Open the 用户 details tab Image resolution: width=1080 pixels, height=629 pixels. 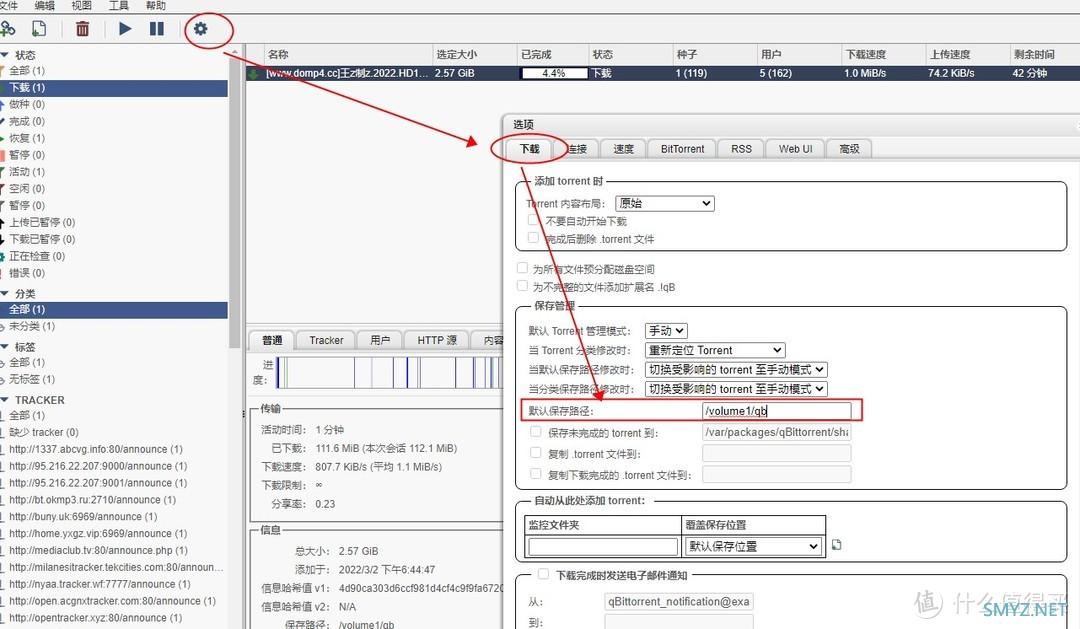coord(380,340)
